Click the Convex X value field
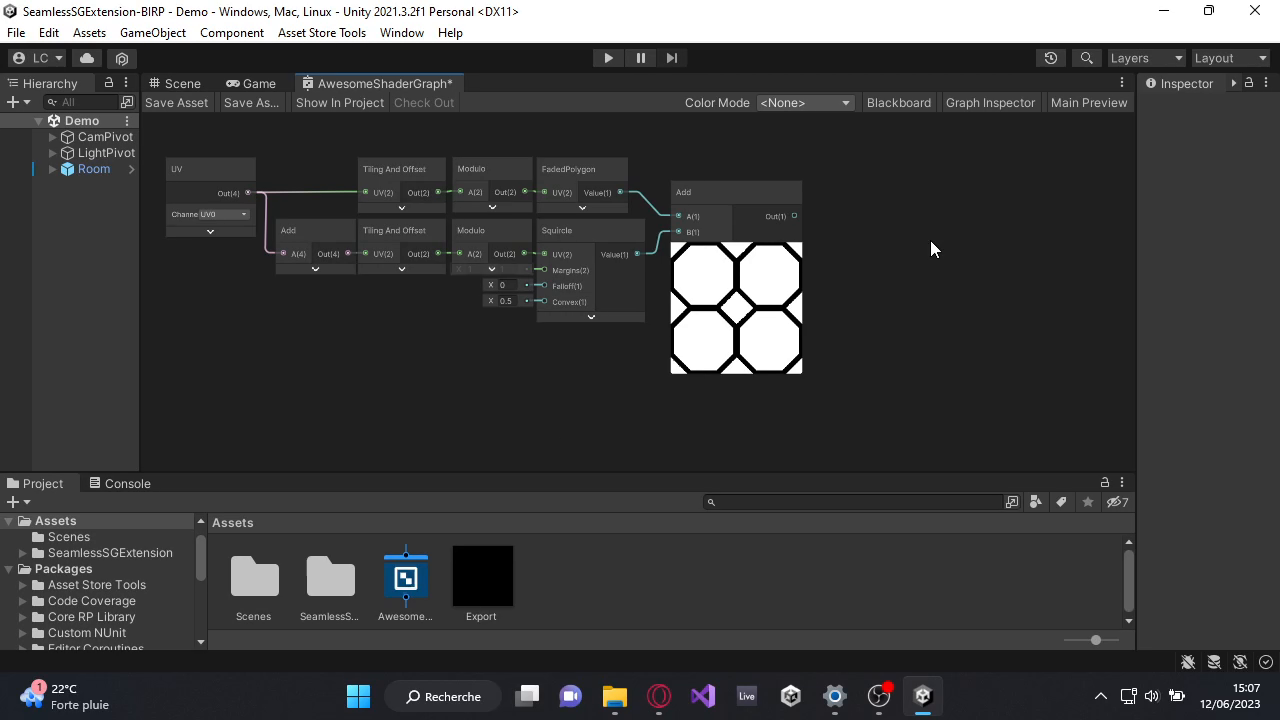The height and width of the screenshot is (720, 1280). point(507,301)
